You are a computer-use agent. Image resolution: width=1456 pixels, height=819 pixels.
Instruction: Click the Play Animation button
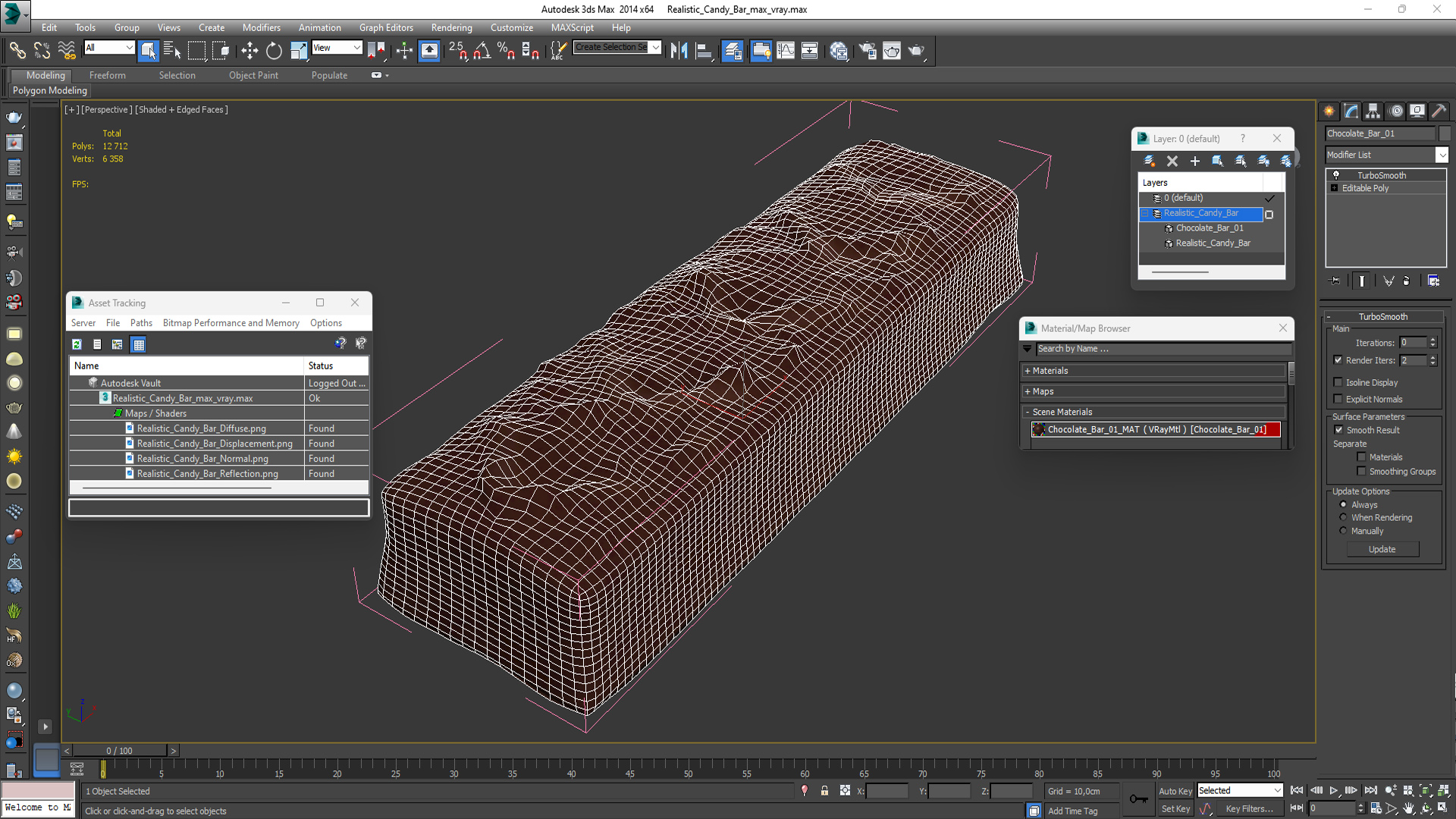pos(1333,790)
